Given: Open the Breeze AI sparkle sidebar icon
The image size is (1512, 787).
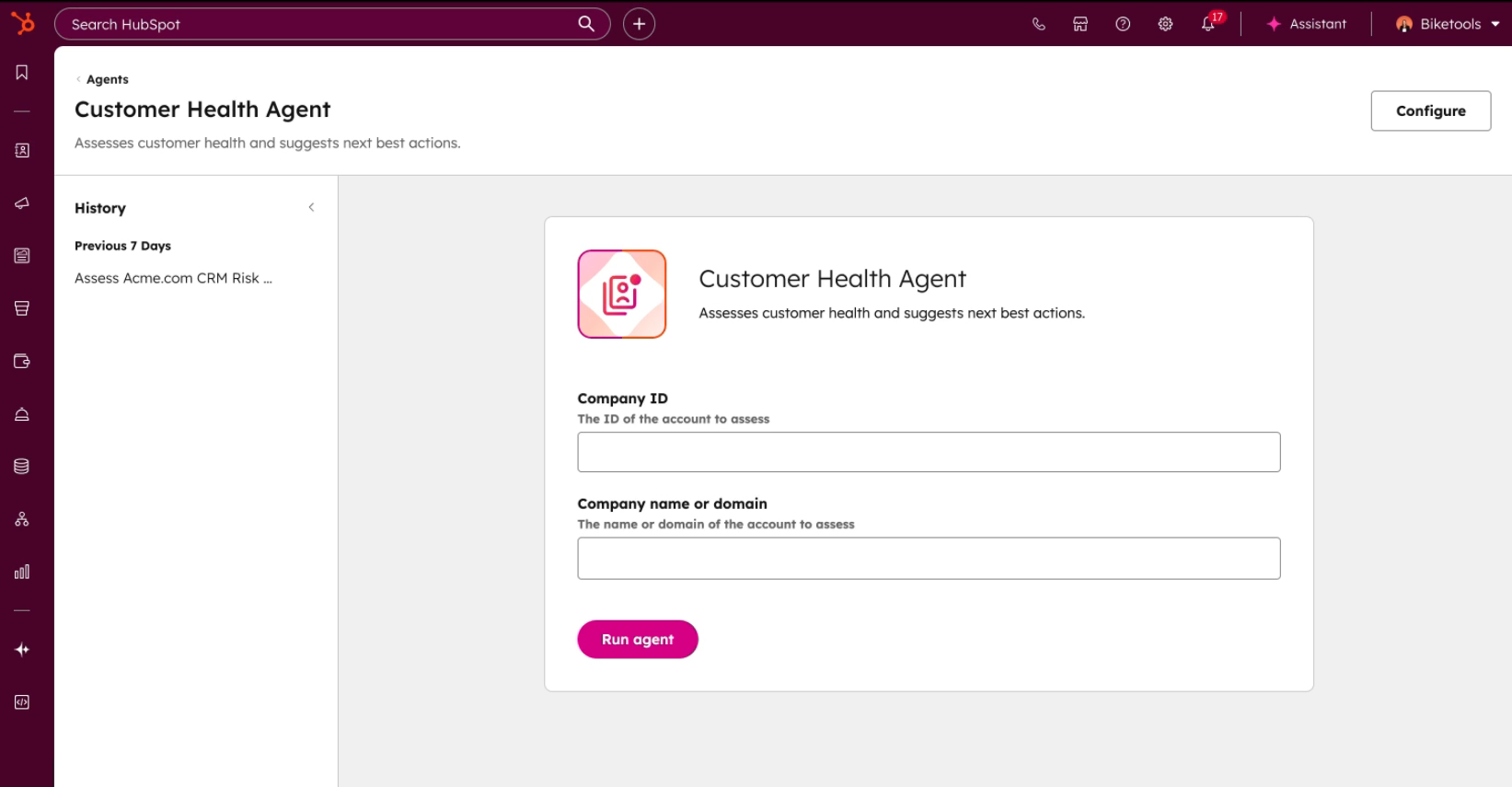Looking at the screenshot, I should (22, 650).
